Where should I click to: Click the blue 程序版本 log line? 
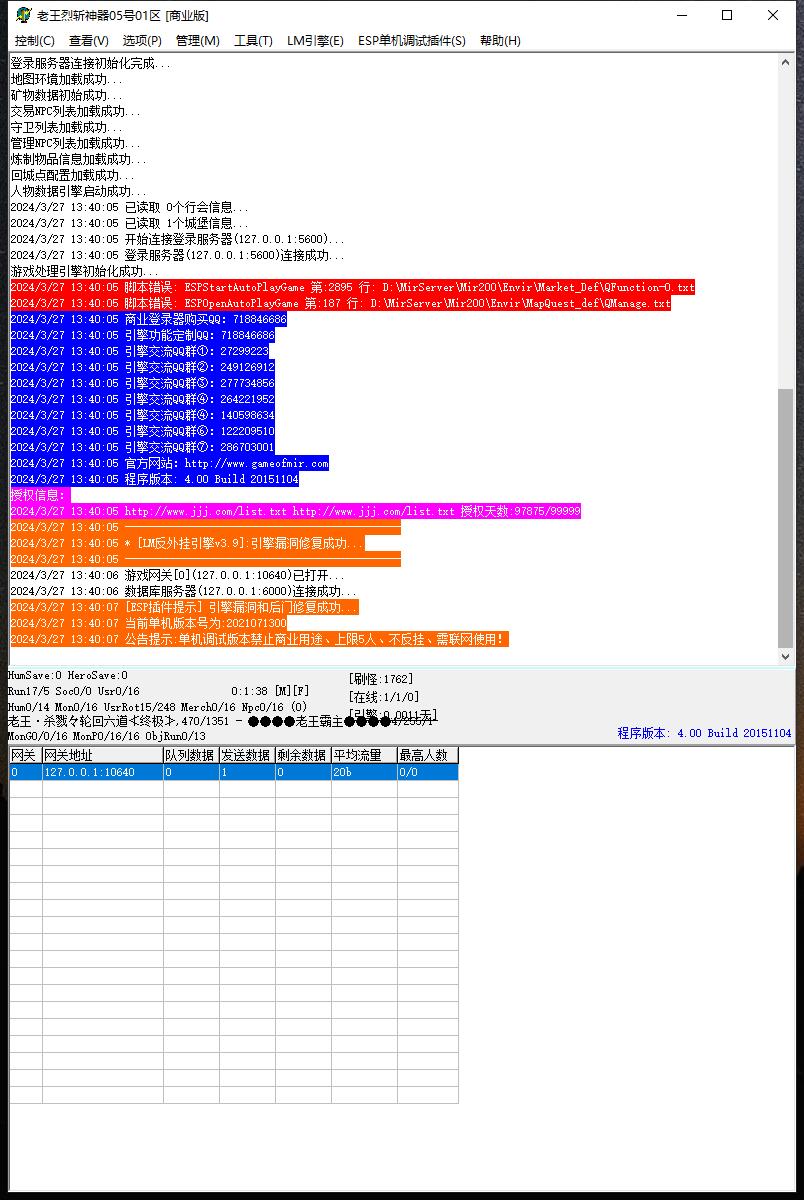[154, 479]
